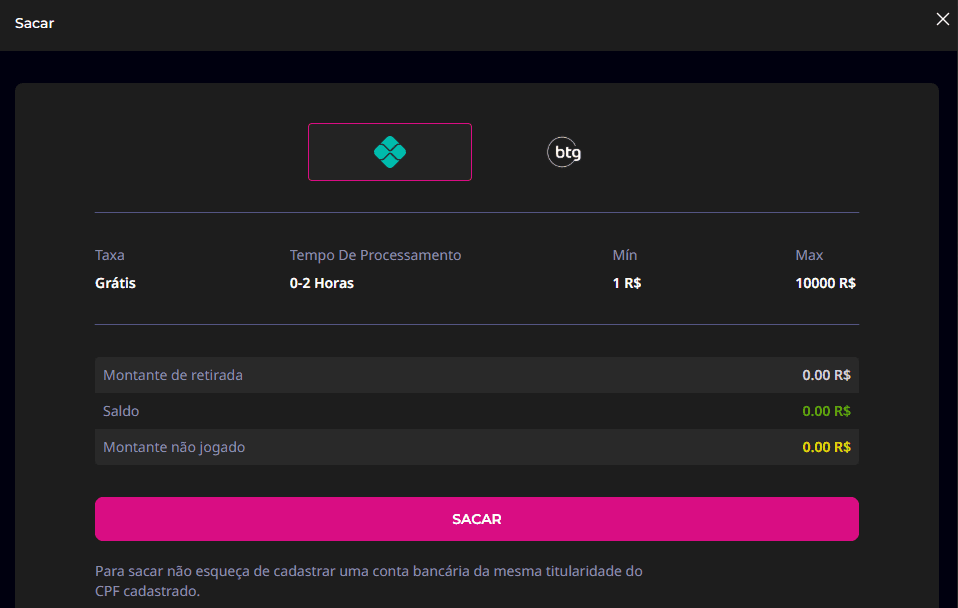
Task: Click the Sacar dialog title
Action: click(34, 23)
